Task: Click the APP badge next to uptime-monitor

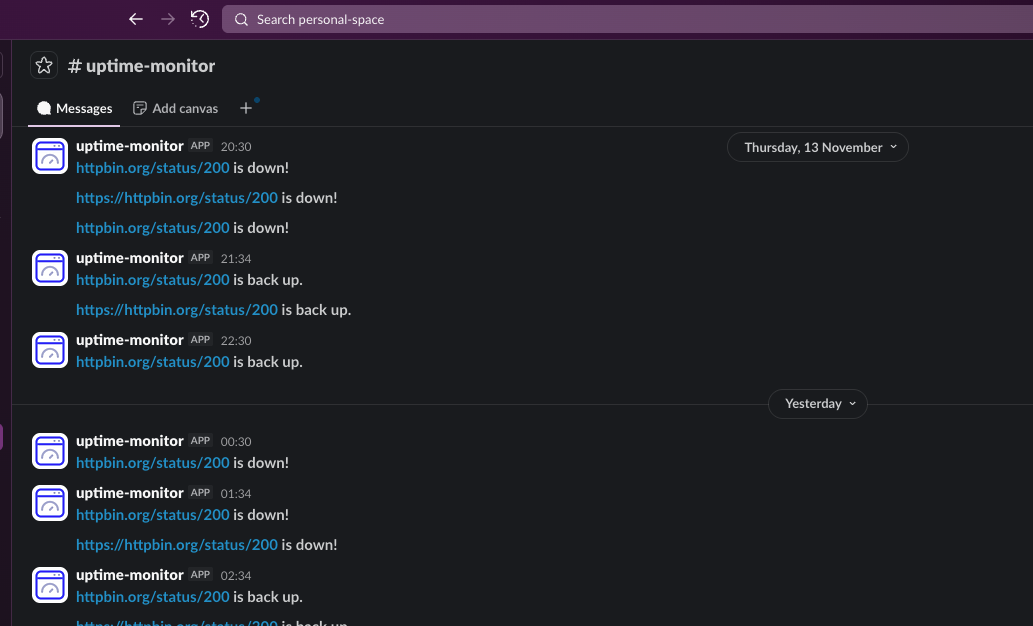Action: tap(200, 146)
